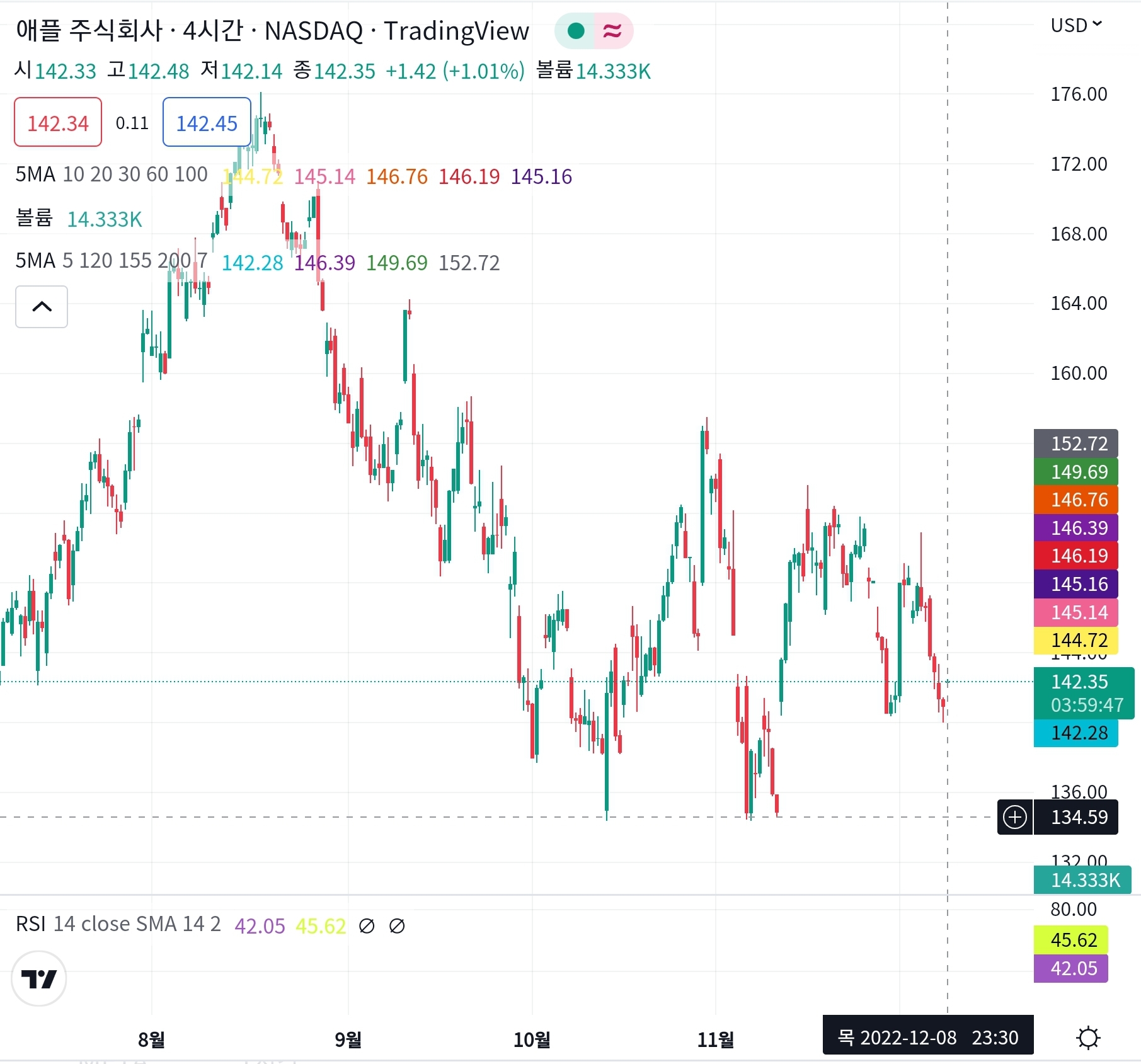Click the 14.333K volume axis label
Image resolution: width=1141 pixels, height=1064 pixels.
coord(1082,880)
